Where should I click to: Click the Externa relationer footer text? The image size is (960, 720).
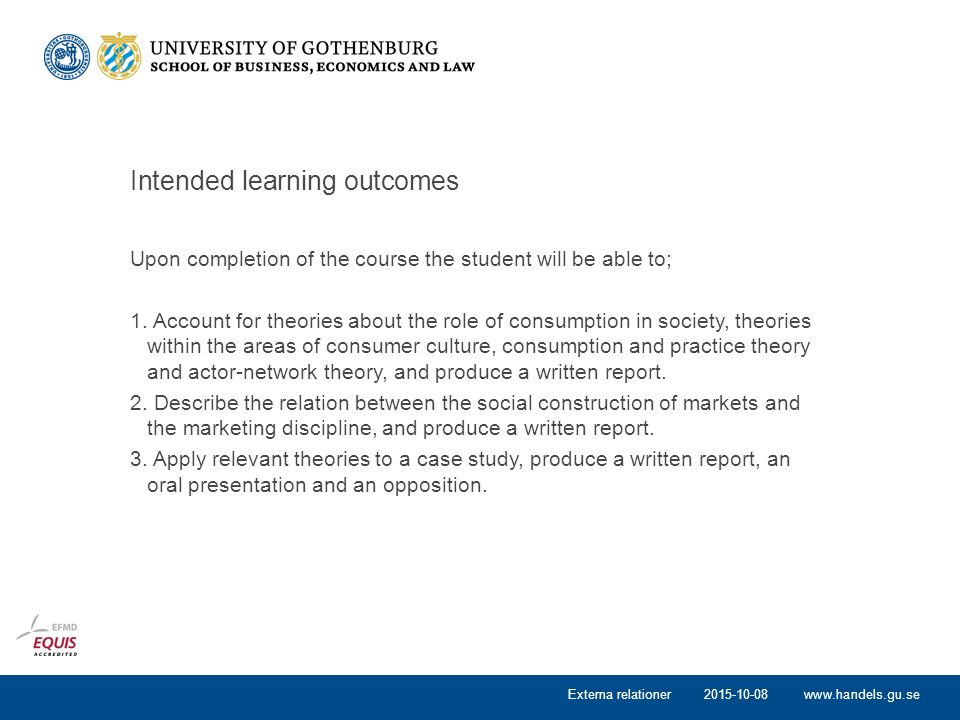pyautogui.click(x=619, y=694)
